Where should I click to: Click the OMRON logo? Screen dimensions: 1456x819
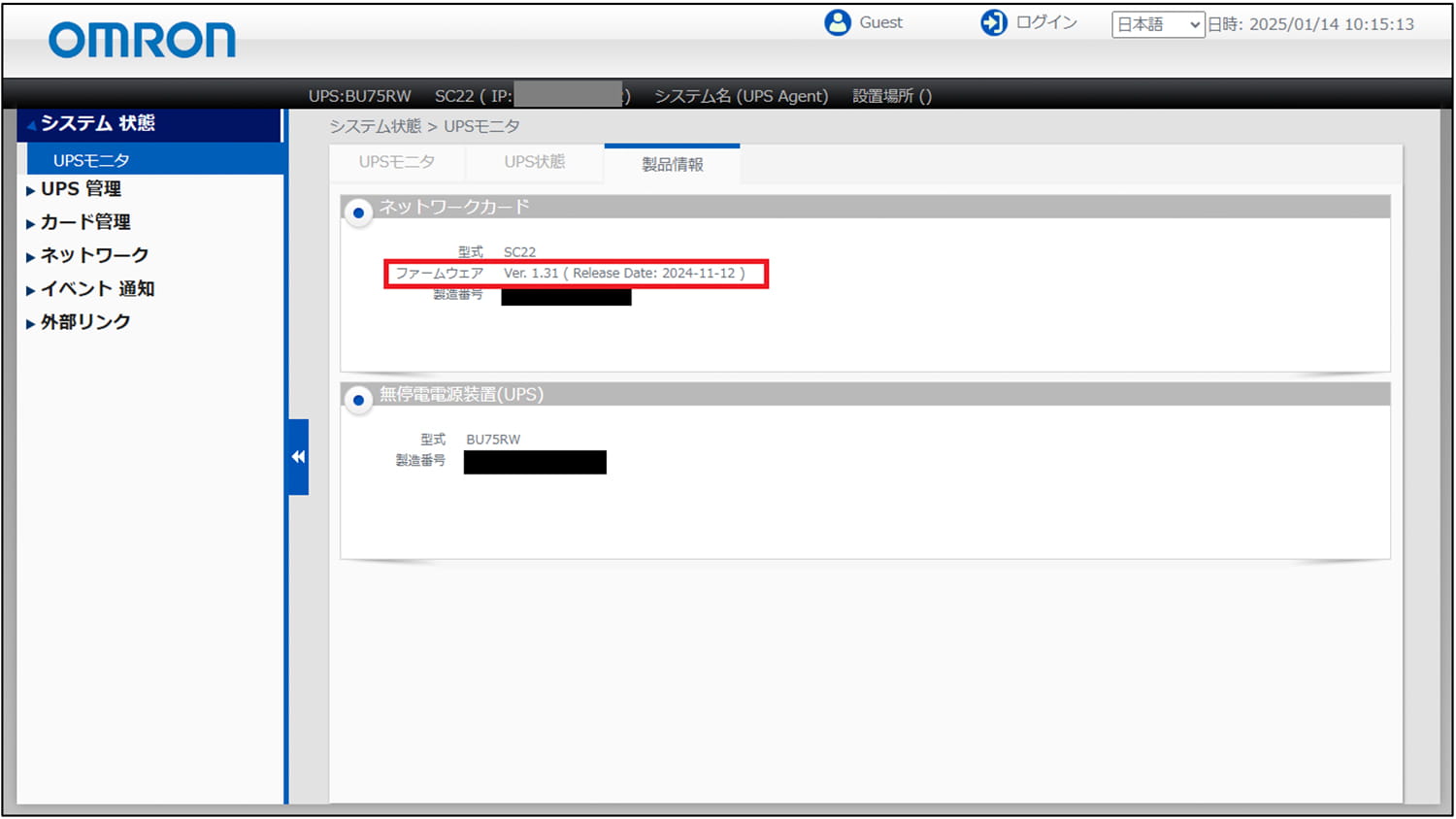pos(142,41)
